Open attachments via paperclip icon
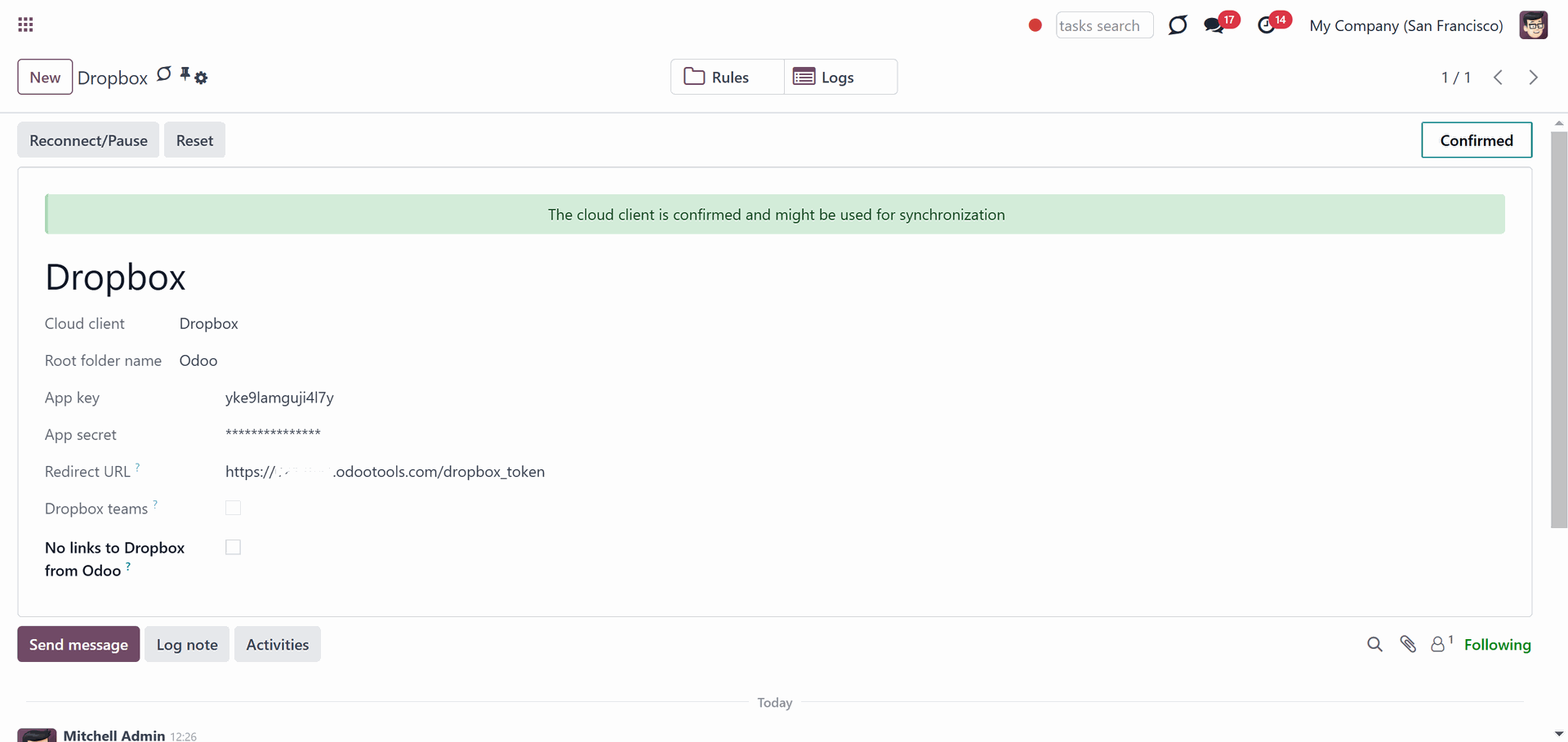1568x742 pixels. 1408,644
